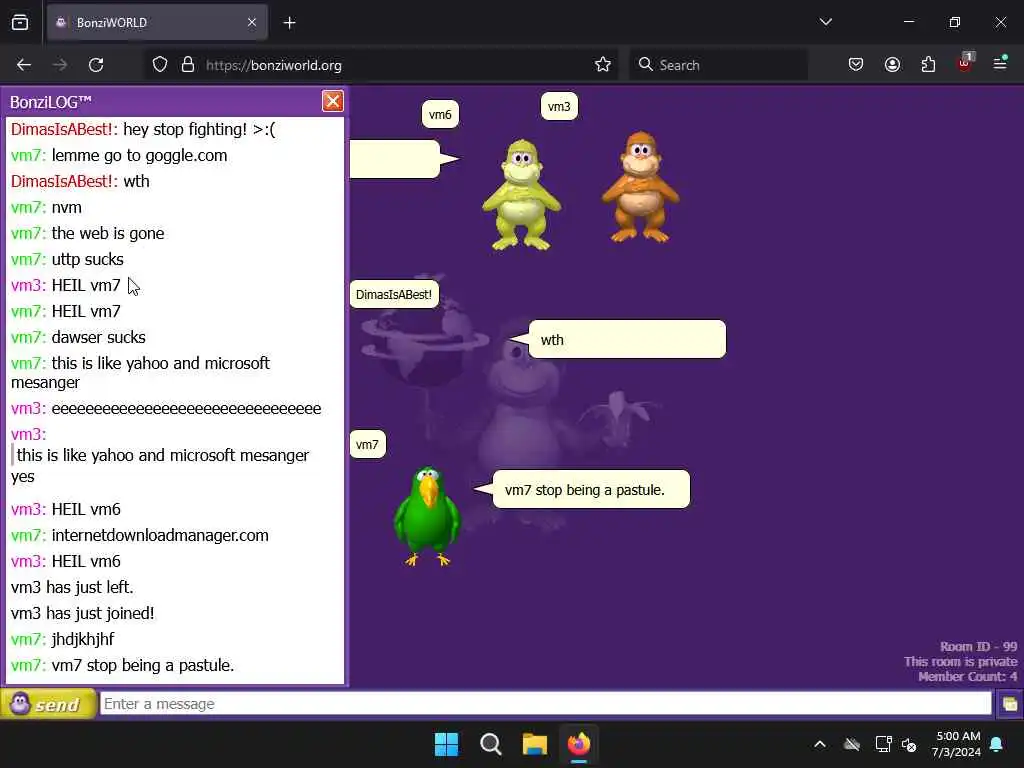Click the Firefox Search box
The width and height of the screenshot is (1024, 768).
(718, 65)
